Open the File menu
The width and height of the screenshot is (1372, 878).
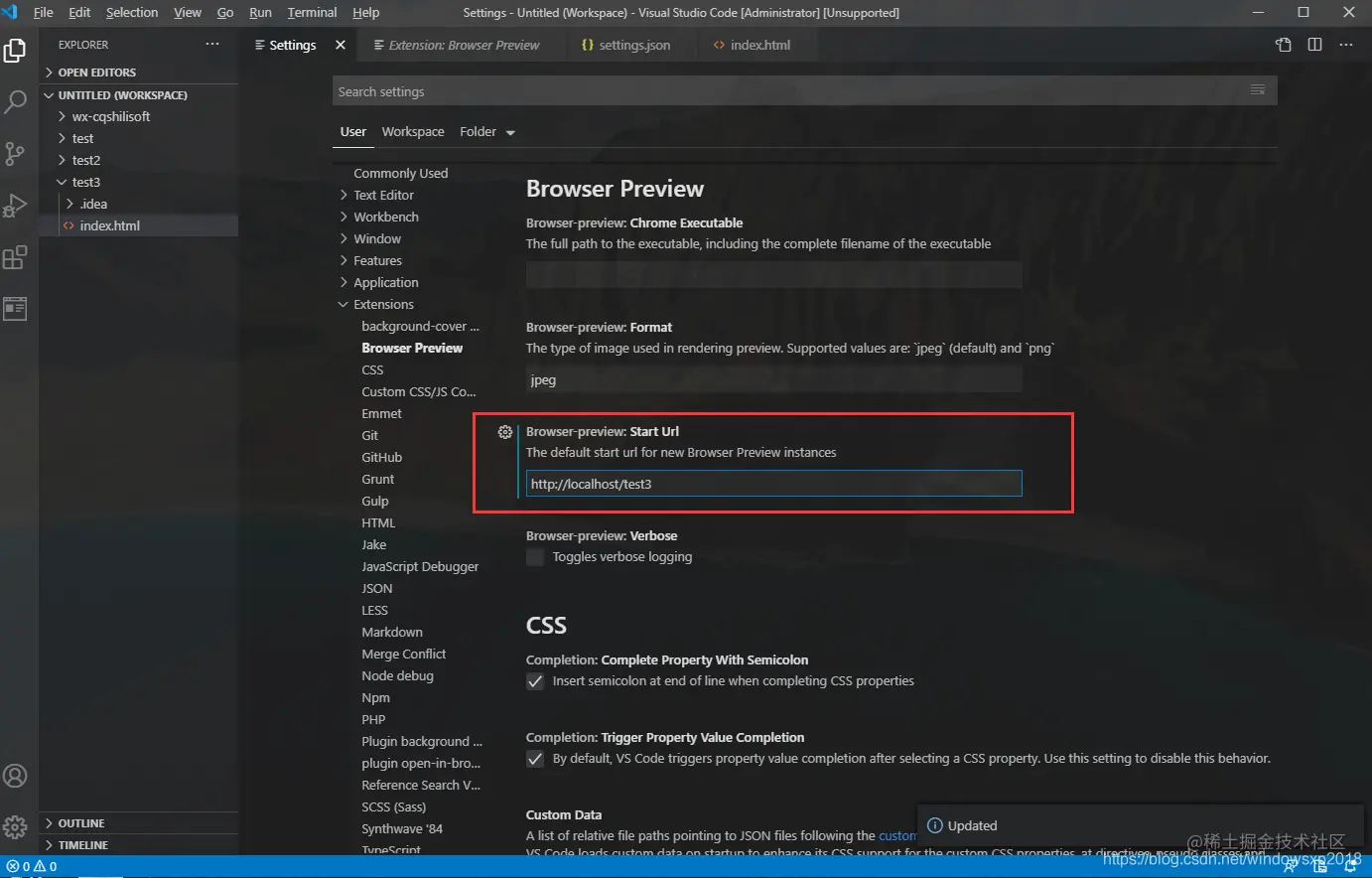click(44, 12)
